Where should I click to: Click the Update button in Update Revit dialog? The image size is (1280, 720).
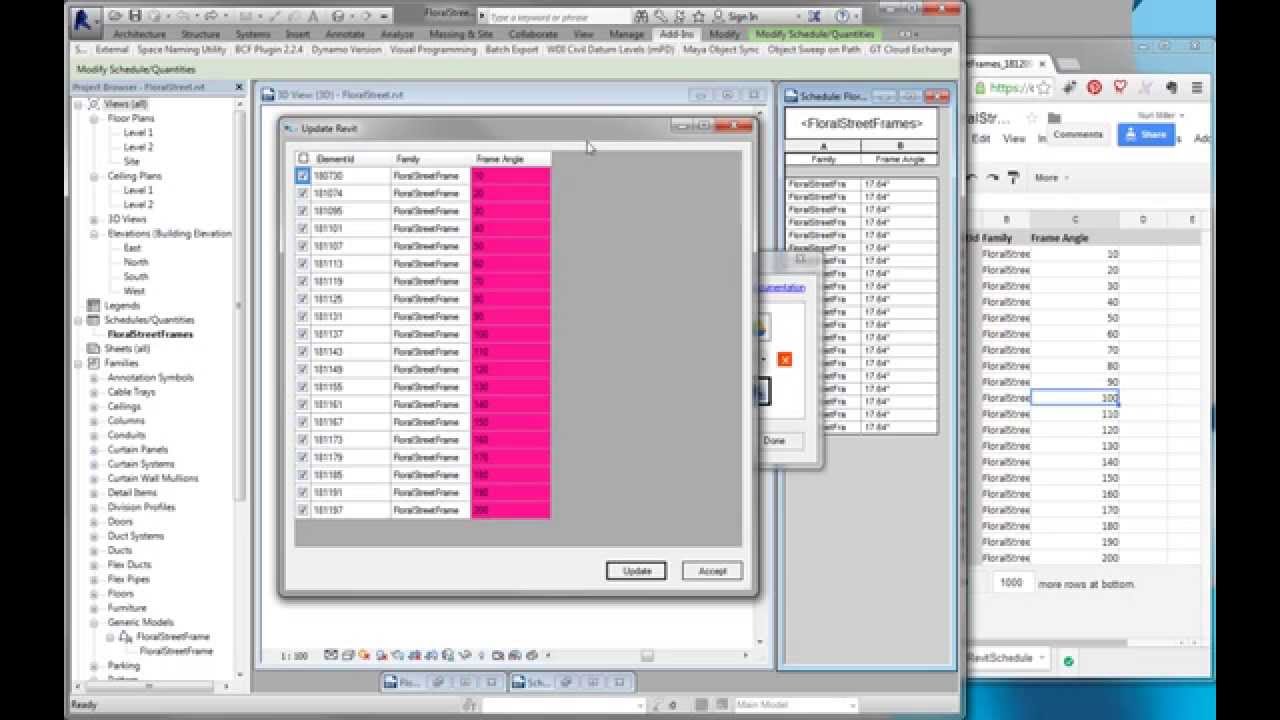637,571
